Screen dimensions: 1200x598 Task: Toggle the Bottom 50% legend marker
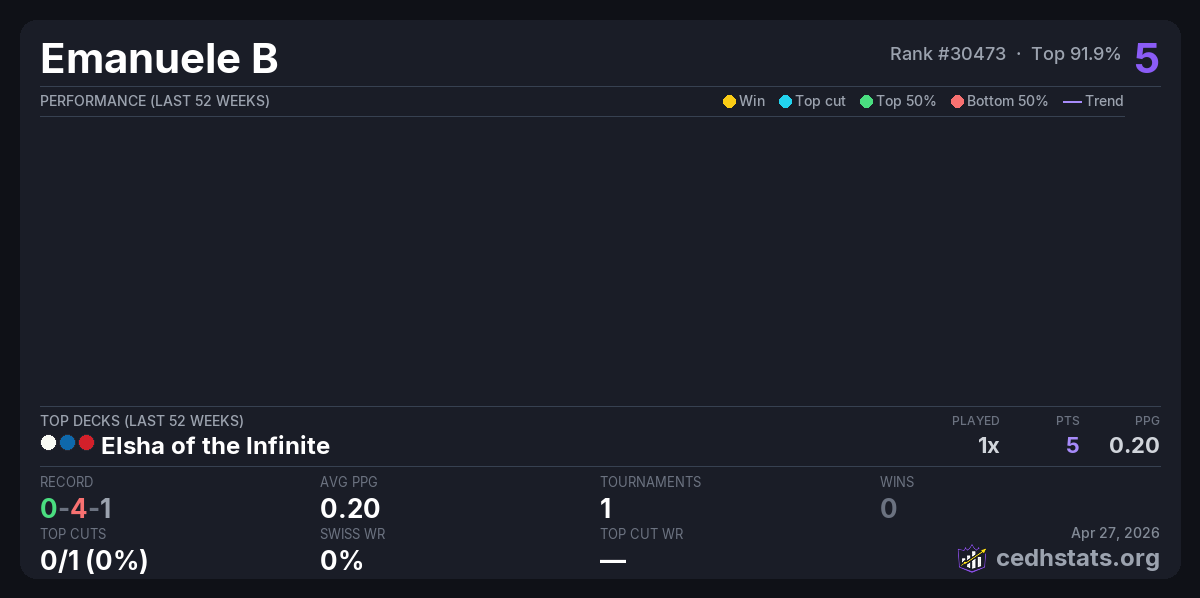point(957,101)
